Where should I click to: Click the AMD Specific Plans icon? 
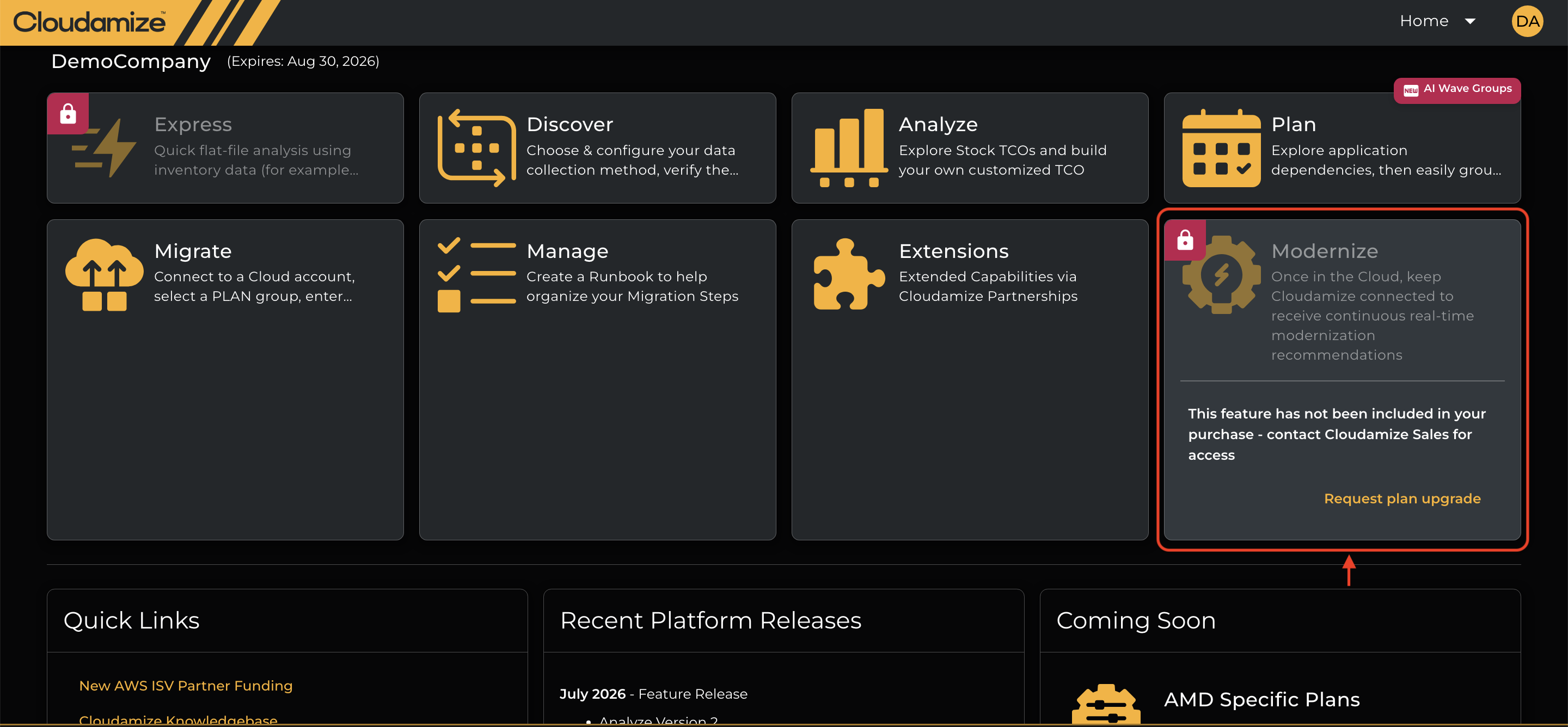coord(1105,704)
